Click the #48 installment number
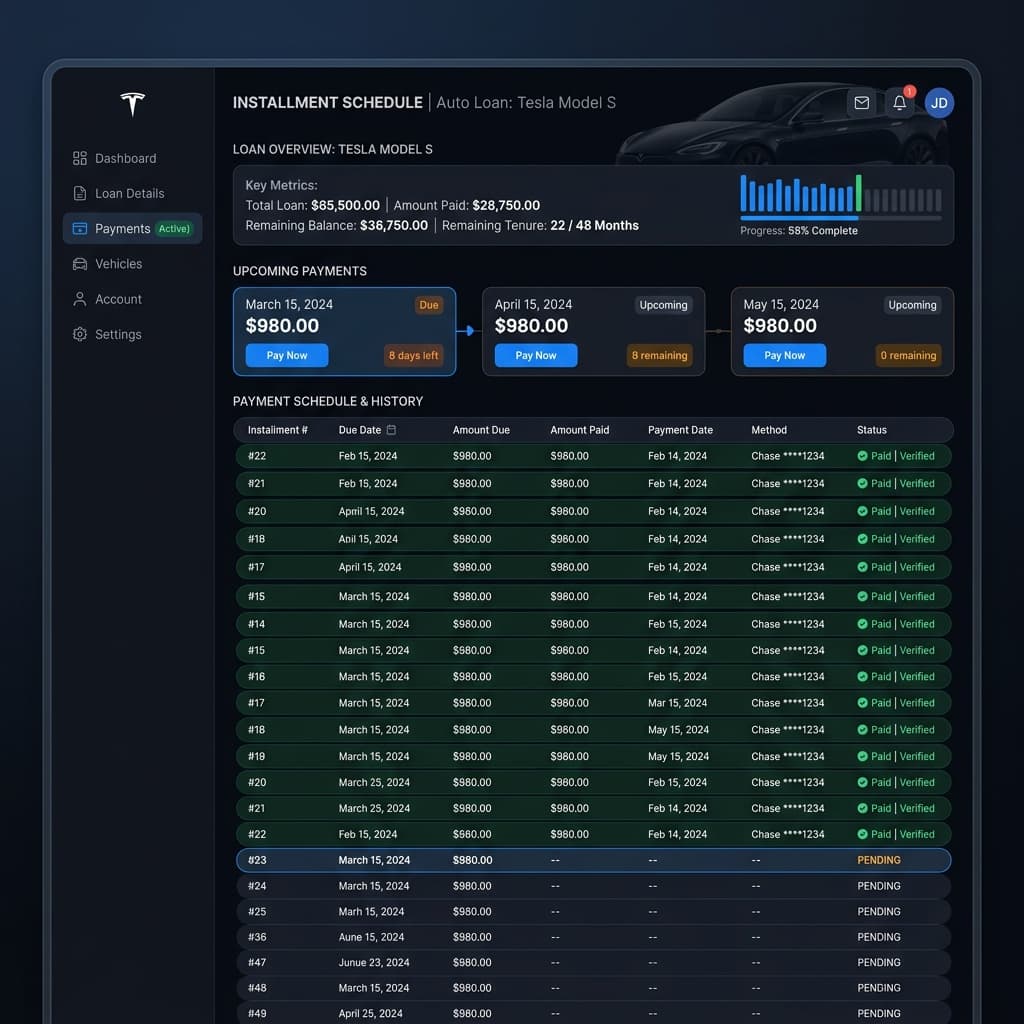Screen dimensions: 1024x1024 (257, 987)
